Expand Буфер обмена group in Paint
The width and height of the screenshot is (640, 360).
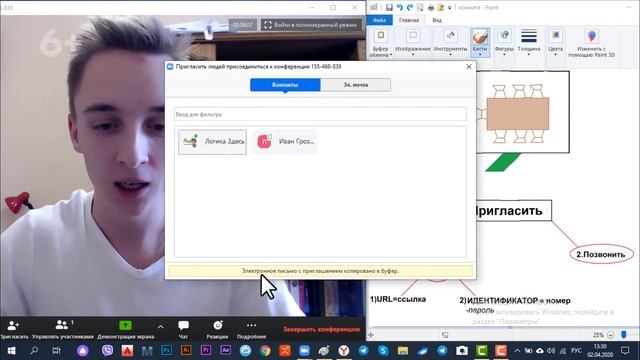(380, 43)
